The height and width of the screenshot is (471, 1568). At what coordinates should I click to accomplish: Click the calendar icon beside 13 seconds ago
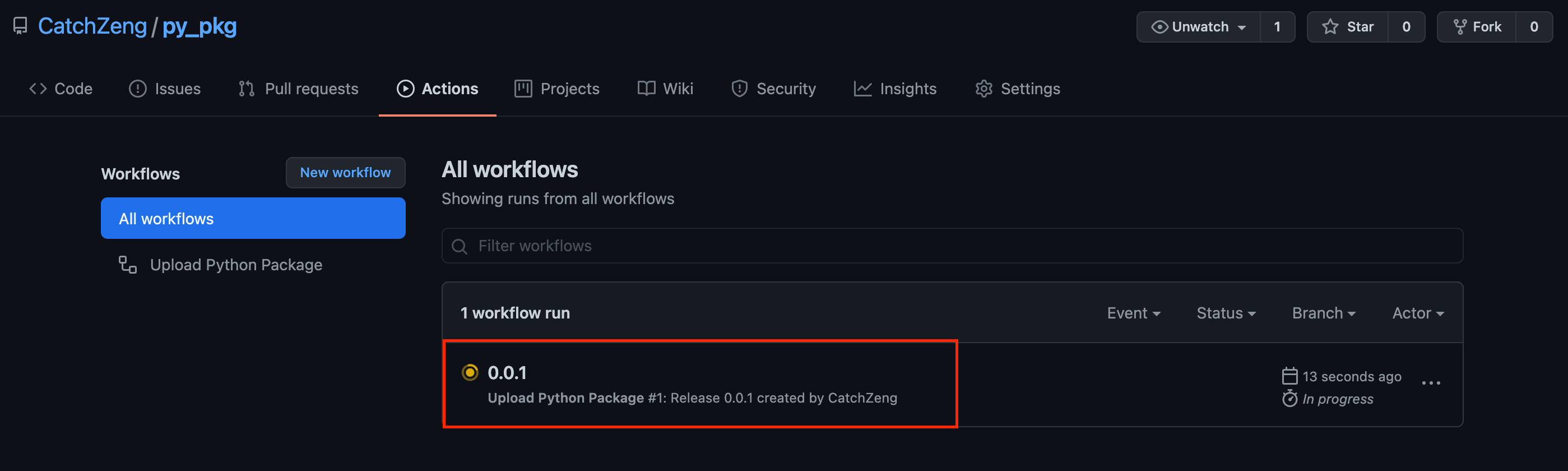(1289, 376)
